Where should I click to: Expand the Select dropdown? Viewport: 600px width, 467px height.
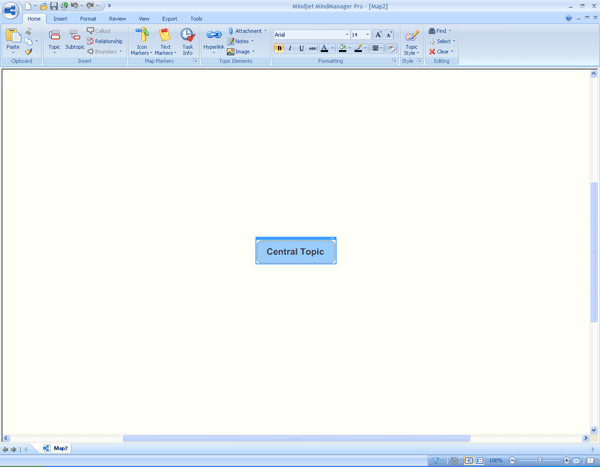tap(454, 41)
